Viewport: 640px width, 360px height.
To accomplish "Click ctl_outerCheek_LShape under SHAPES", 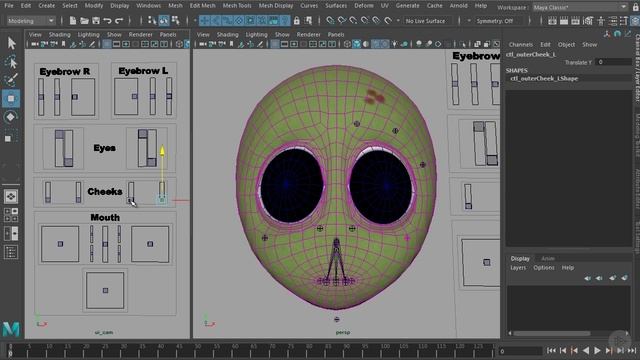I will coord(544,78).
